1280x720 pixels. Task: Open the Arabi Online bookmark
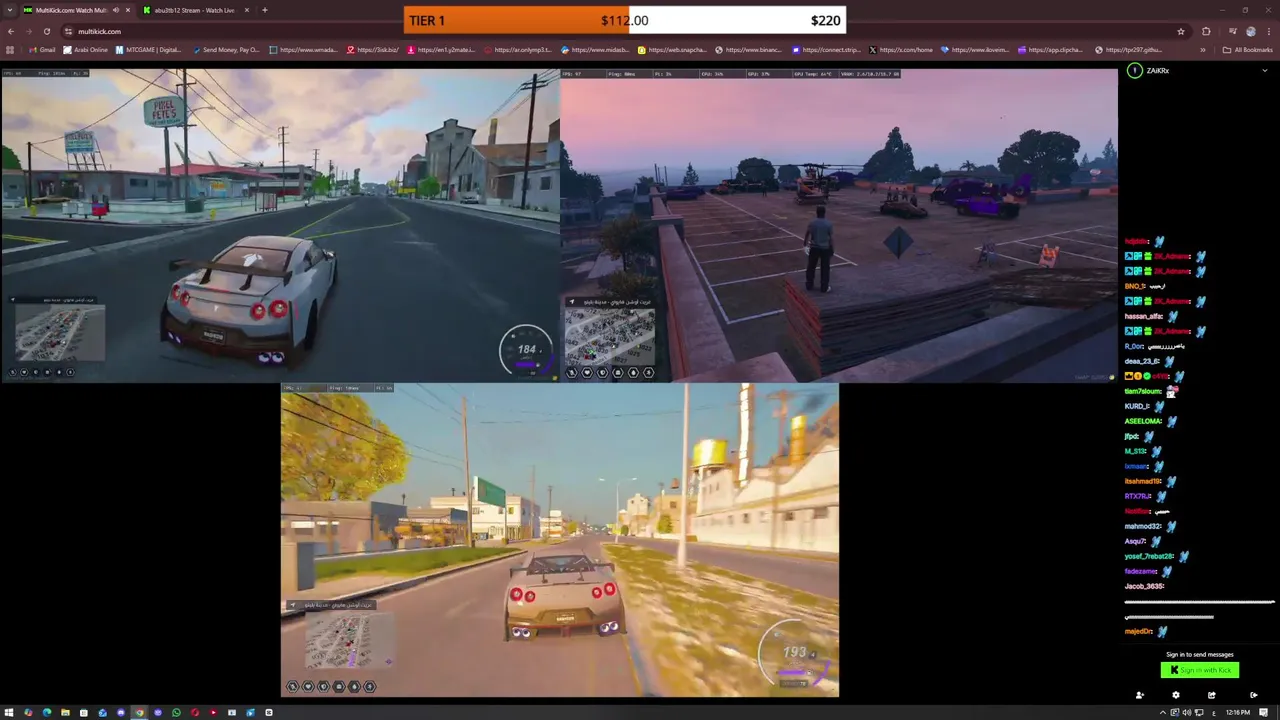(x=85, y=49)
